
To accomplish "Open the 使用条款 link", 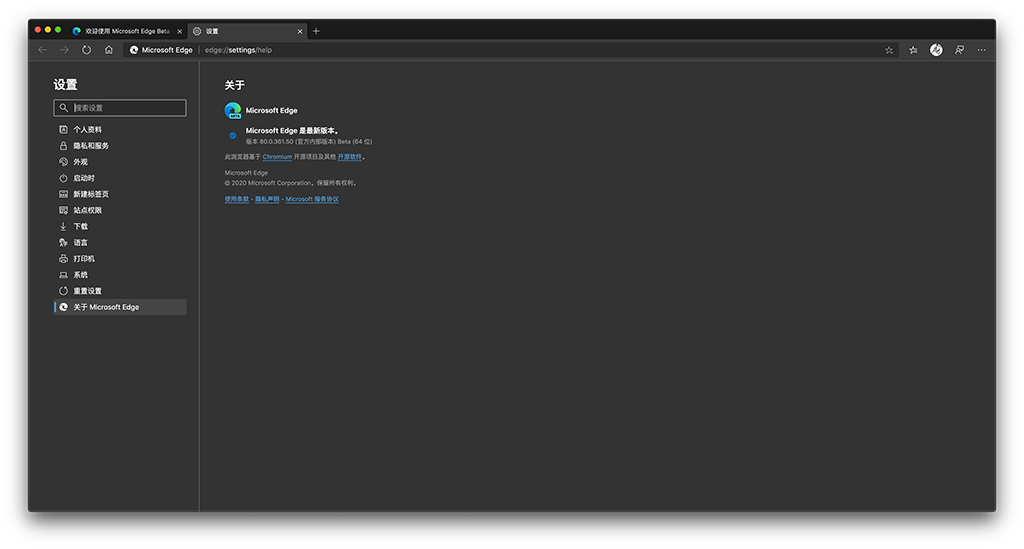I will click(x=236, y=199).
